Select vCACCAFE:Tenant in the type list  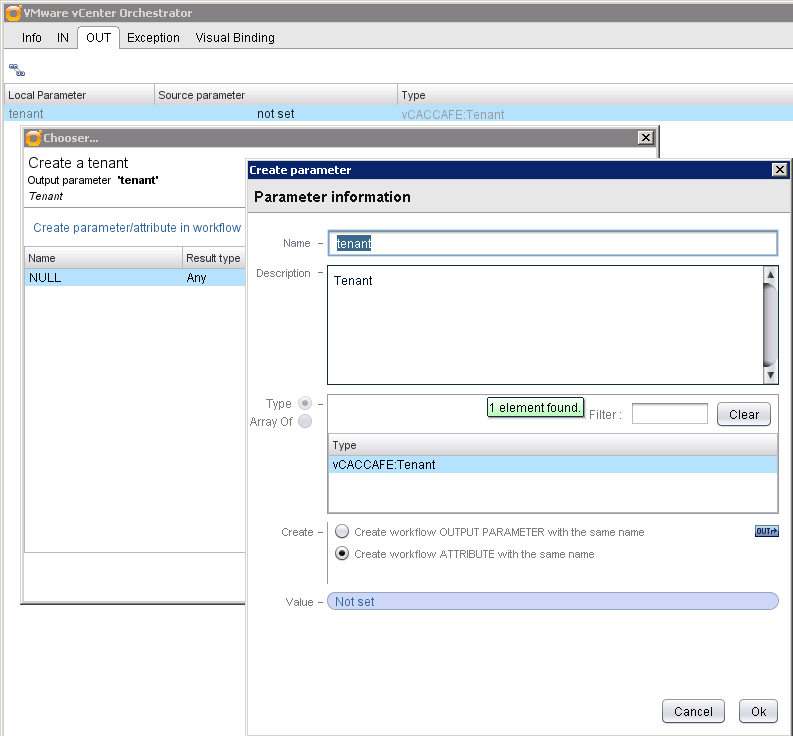coord(553,464)
